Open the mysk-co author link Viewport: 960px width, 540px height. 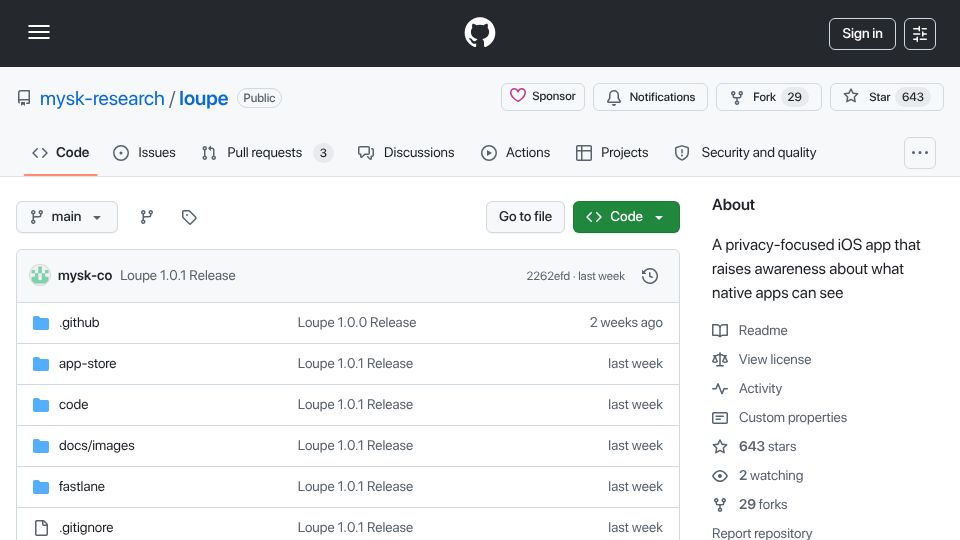[84, 276]
